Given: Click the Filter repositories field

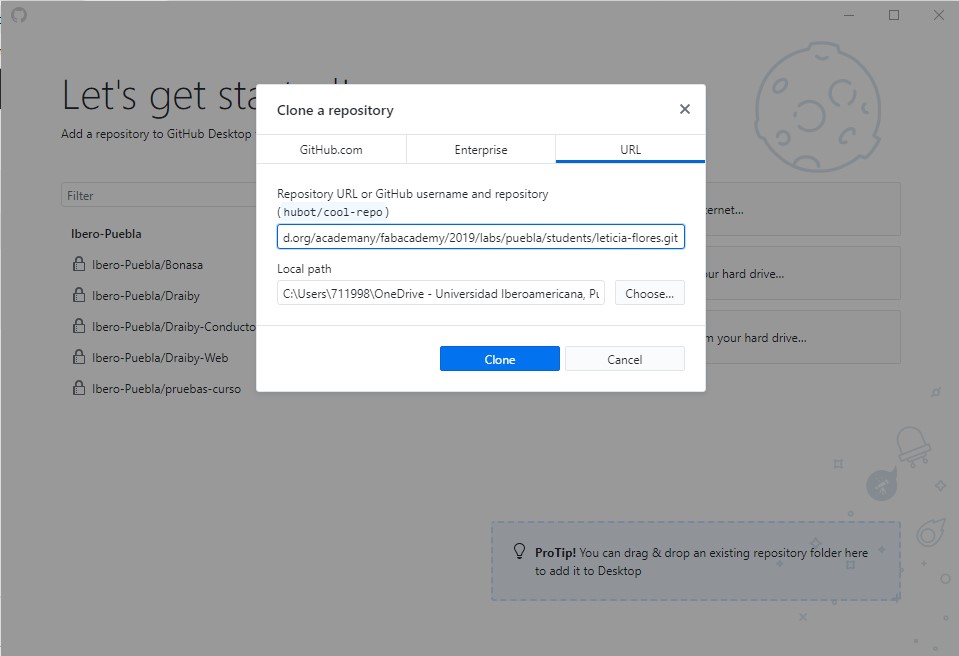Looking at the screenshot, I should [x=159, y=196].
